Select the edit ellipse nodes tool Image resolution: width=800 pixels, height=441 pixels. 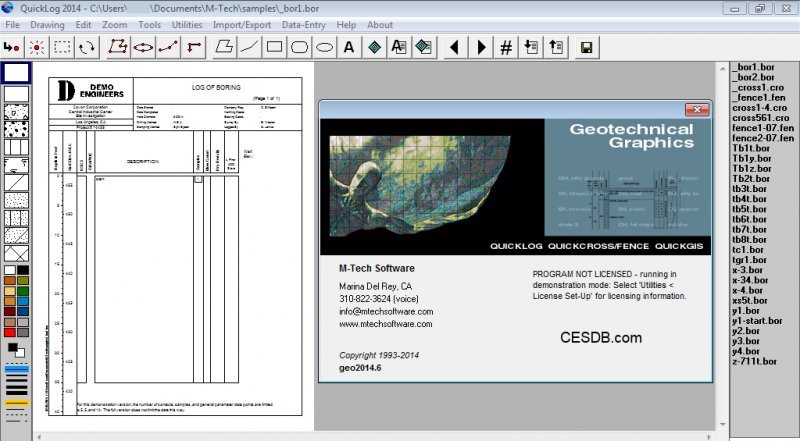coord(143,47)
